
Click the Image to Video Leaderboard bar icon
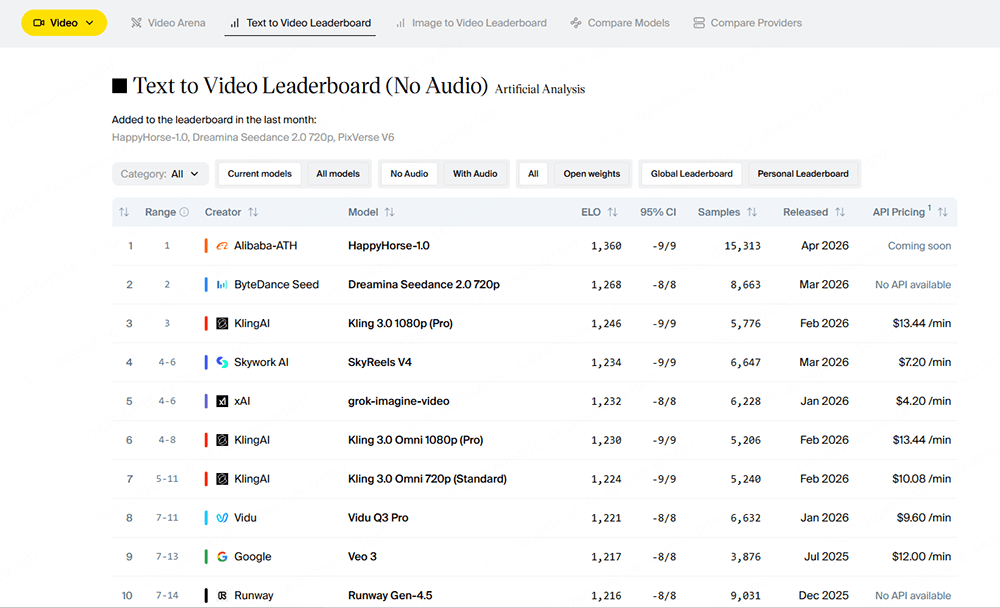click(x=401, y=23)
